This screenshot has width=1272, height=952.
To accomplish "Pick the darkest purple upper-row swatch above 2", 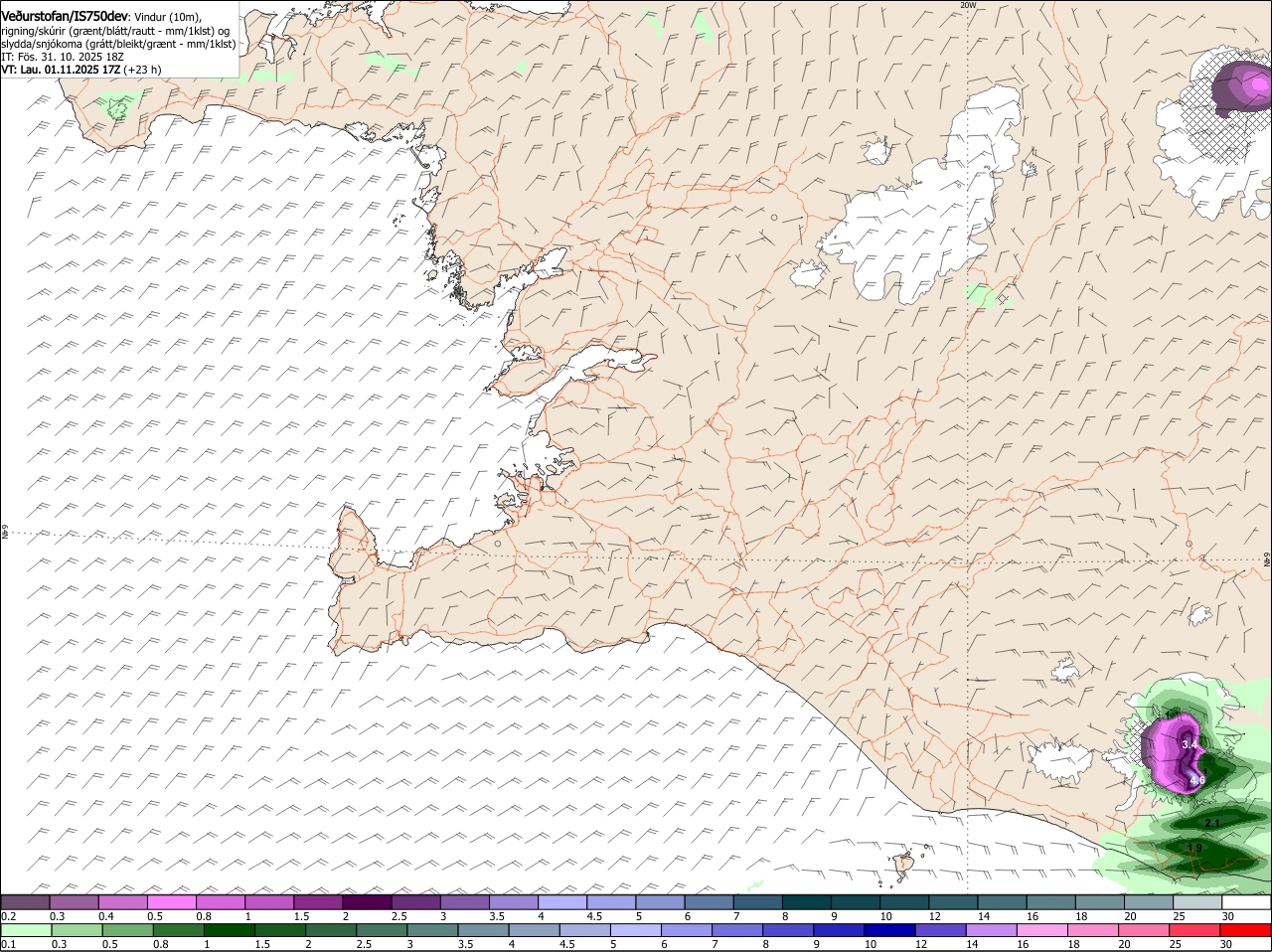I will pos(367,902).
